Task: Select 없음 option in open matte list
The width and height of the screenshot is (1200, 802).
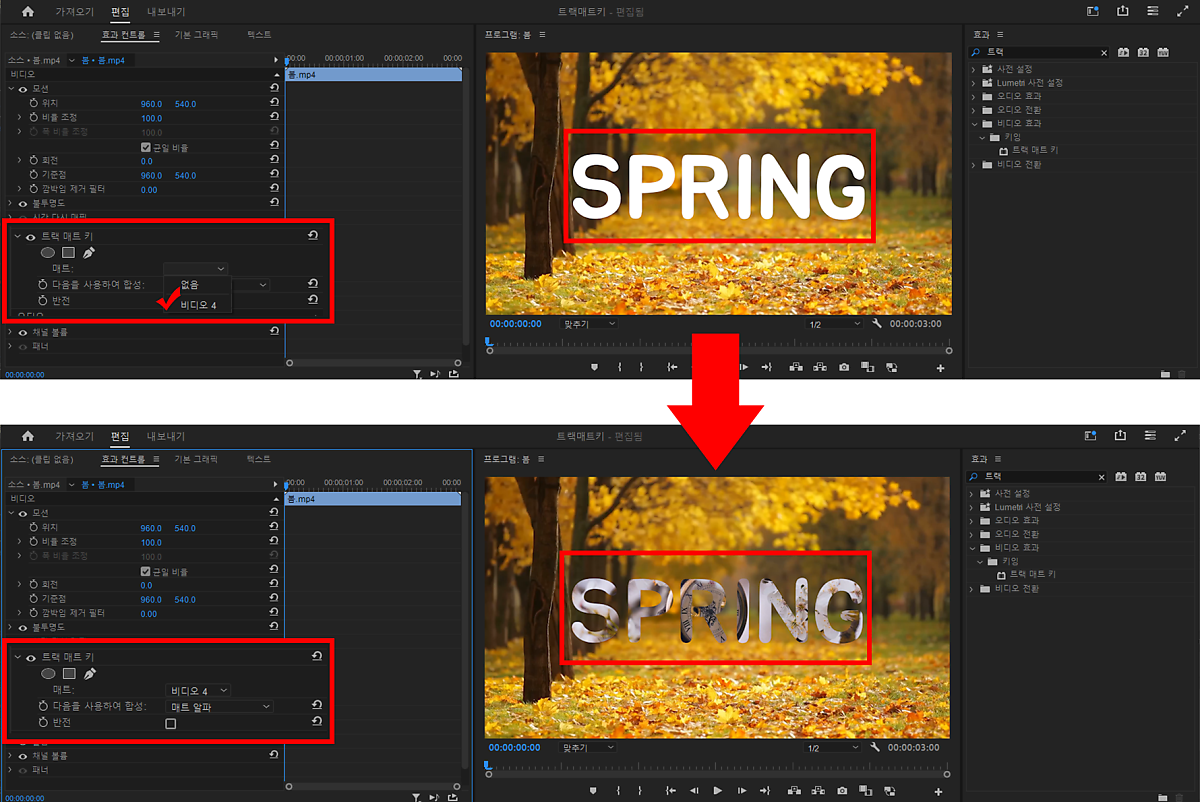Action: [190, 285]
